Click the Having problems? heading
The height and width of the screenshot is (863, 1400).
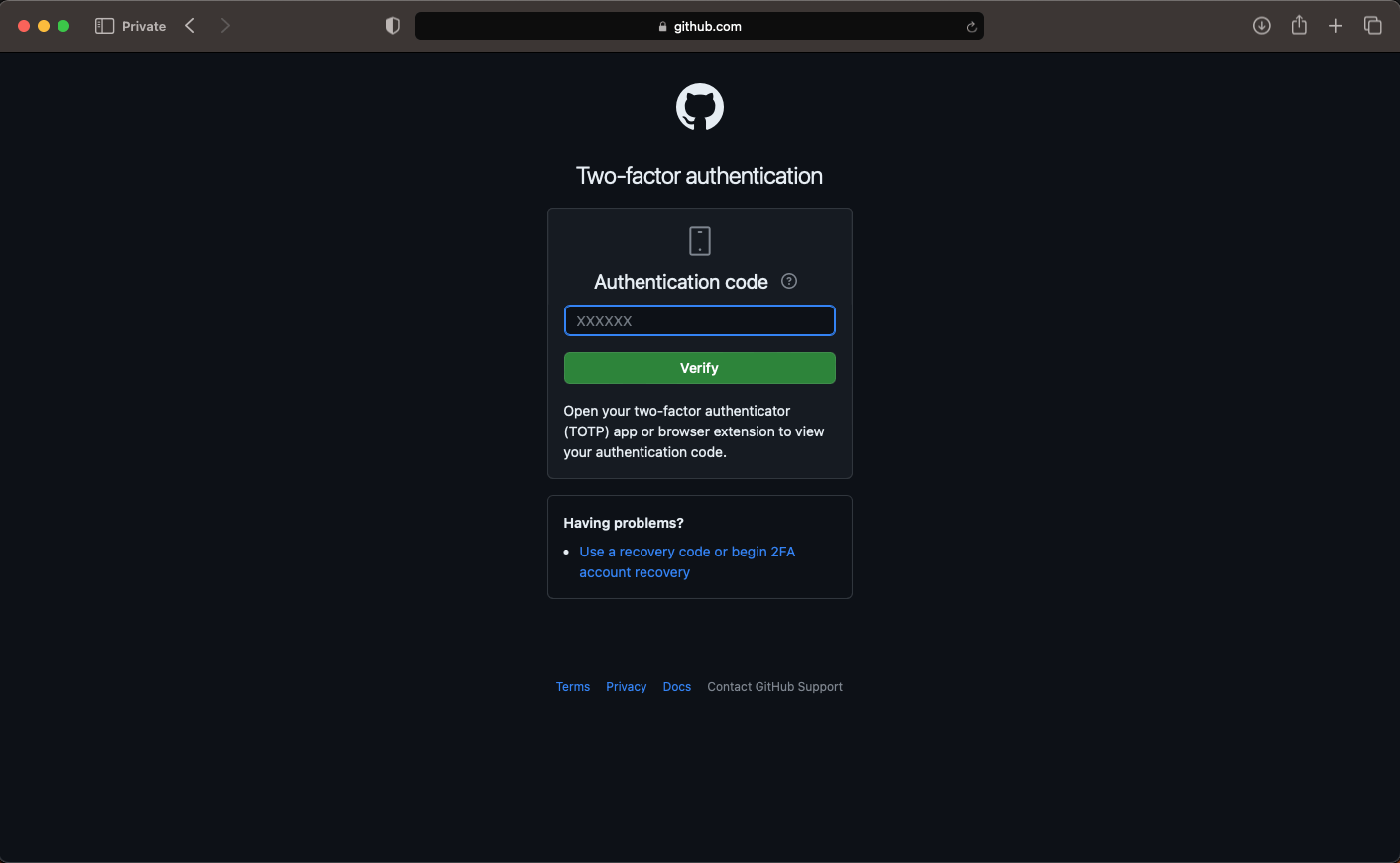pyautogui.click(x=624, y=523)
